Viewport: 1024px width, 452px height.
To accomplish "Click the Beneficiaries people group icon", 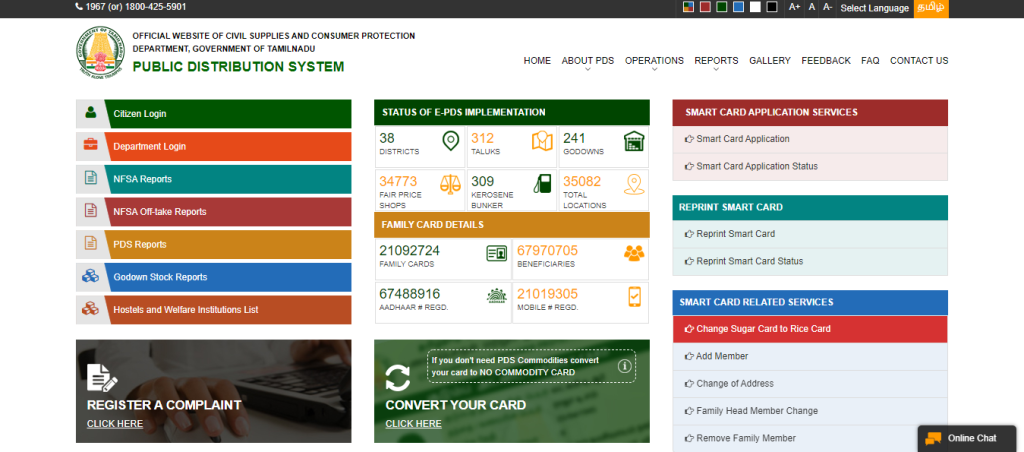I will (x=634, y=253).
